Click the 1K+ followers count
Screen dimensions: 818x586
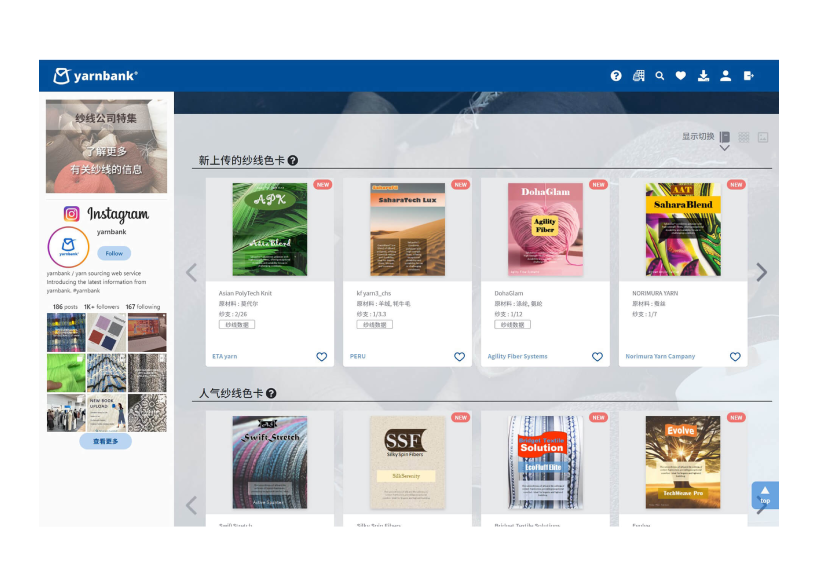101,307
